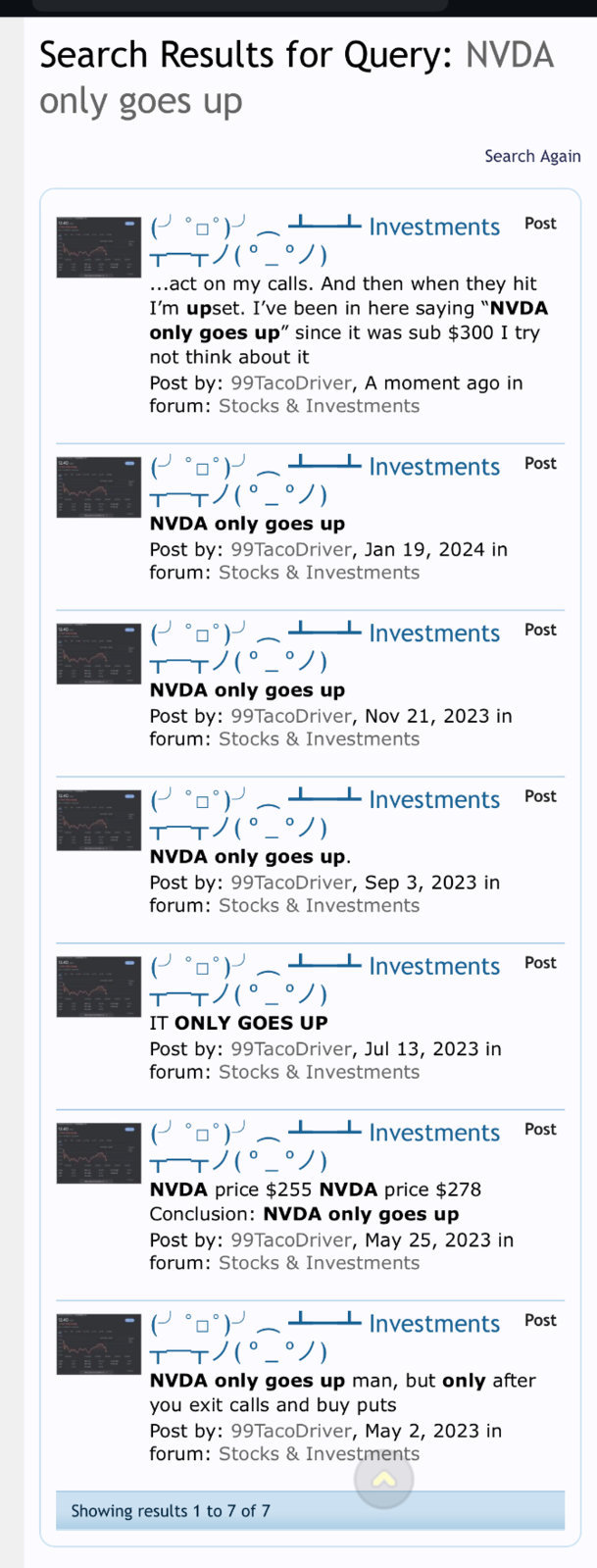The width and height of the screenshot is (597, 1568).
Task: Open chart thumbnail of Jan 19, 2024 result
Action: coord(99,487)
